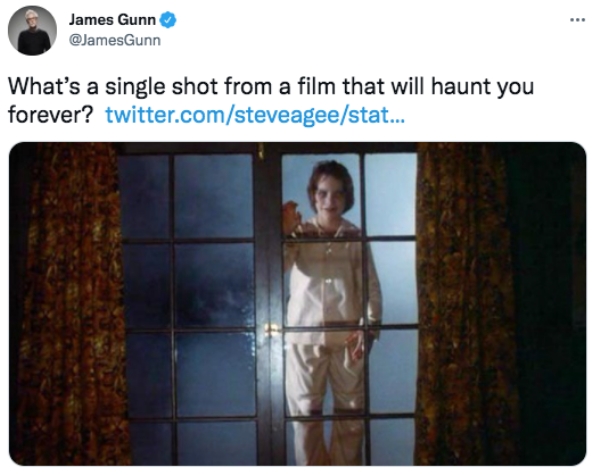Follow the twitter.com/steveagee/stat... link
This screenshot has height=475, width=600.
tap(254, 114)
